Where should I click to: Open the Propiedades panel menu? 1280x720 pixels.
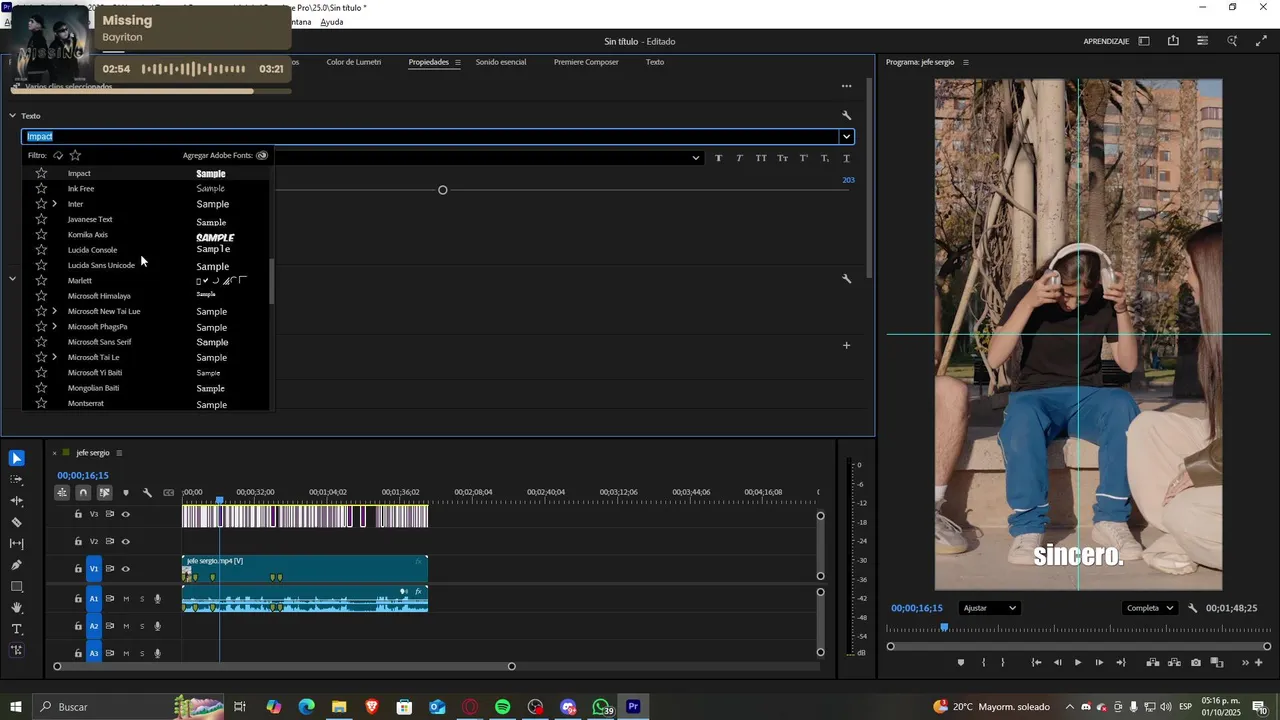point(458,62)
